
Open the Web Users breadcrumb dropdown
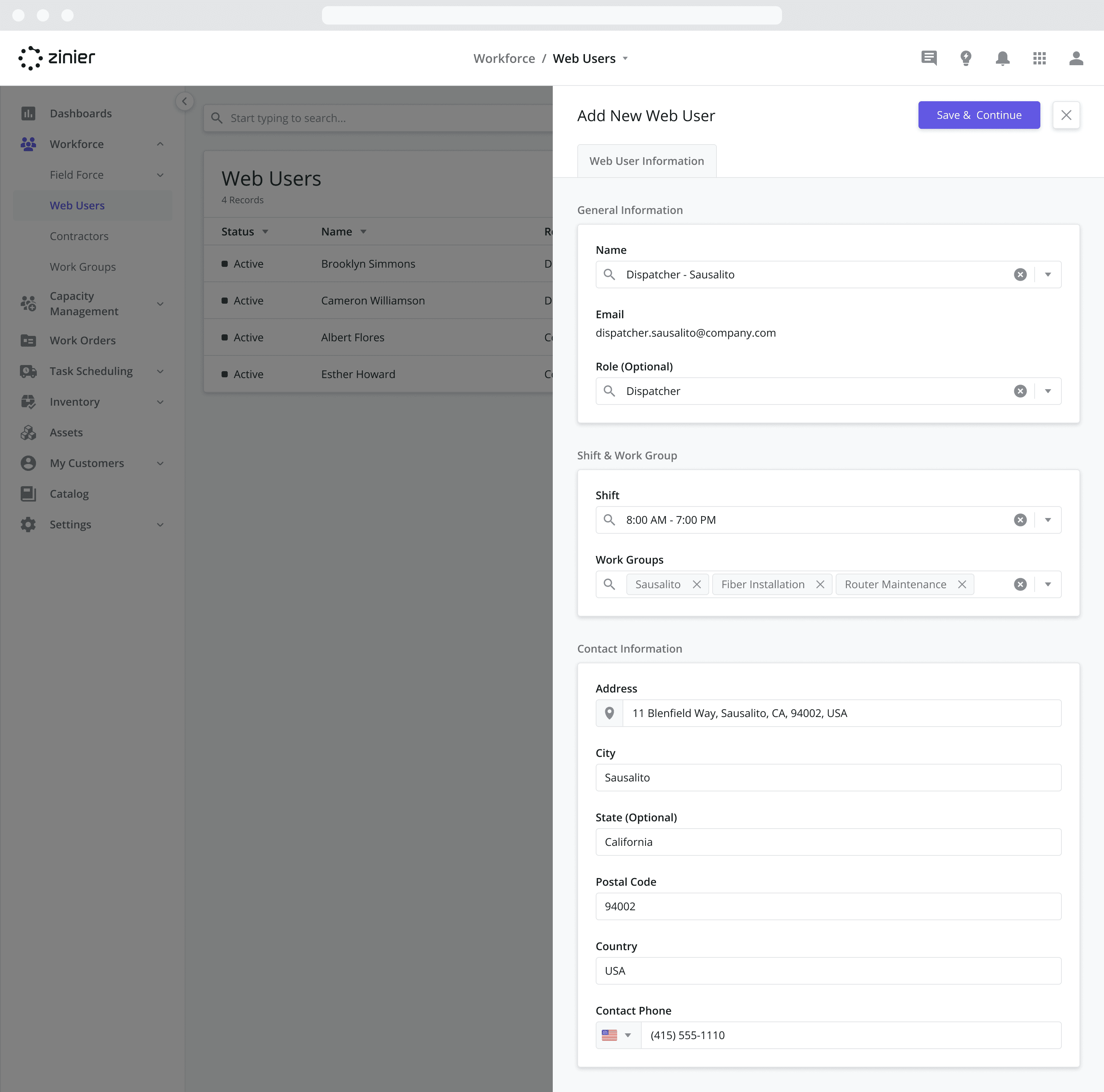(625, 58)
